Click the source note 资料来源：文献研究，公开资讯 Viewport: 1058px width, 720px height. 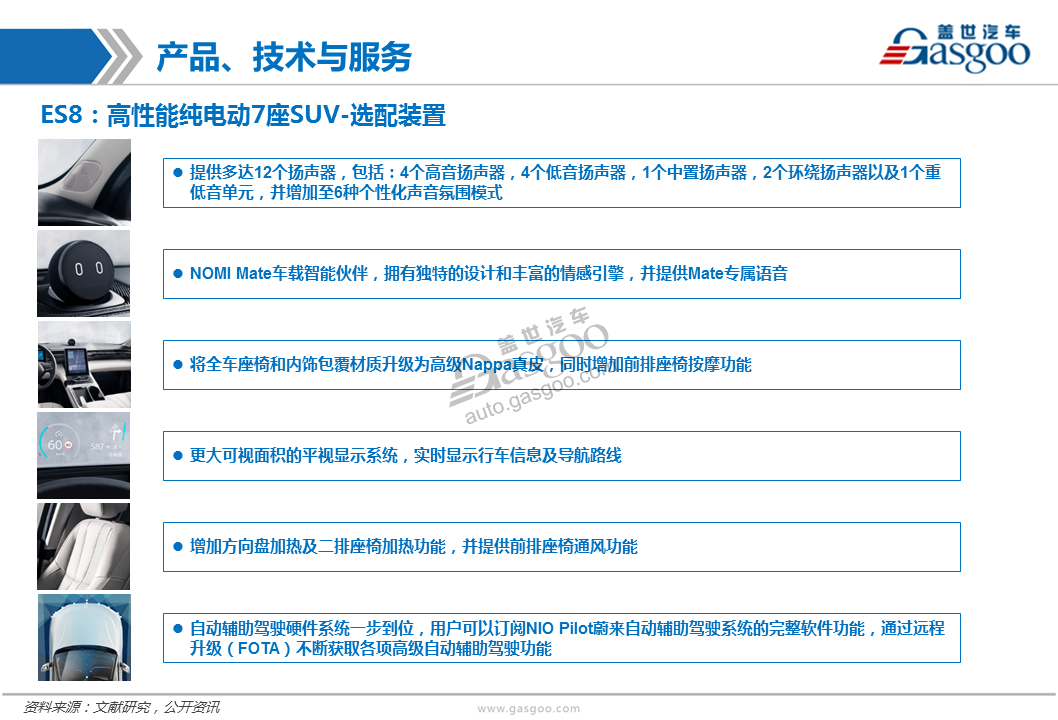121,707
